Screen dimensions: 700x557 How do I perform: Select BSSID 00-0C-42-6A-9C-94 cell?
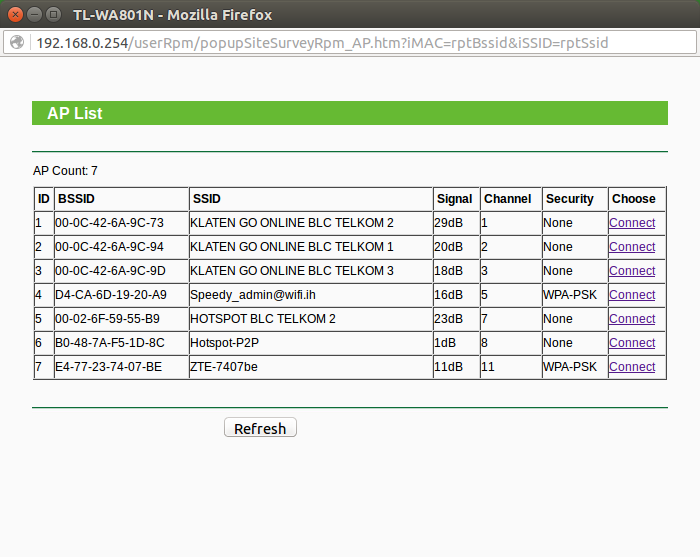tap(121, 247)
